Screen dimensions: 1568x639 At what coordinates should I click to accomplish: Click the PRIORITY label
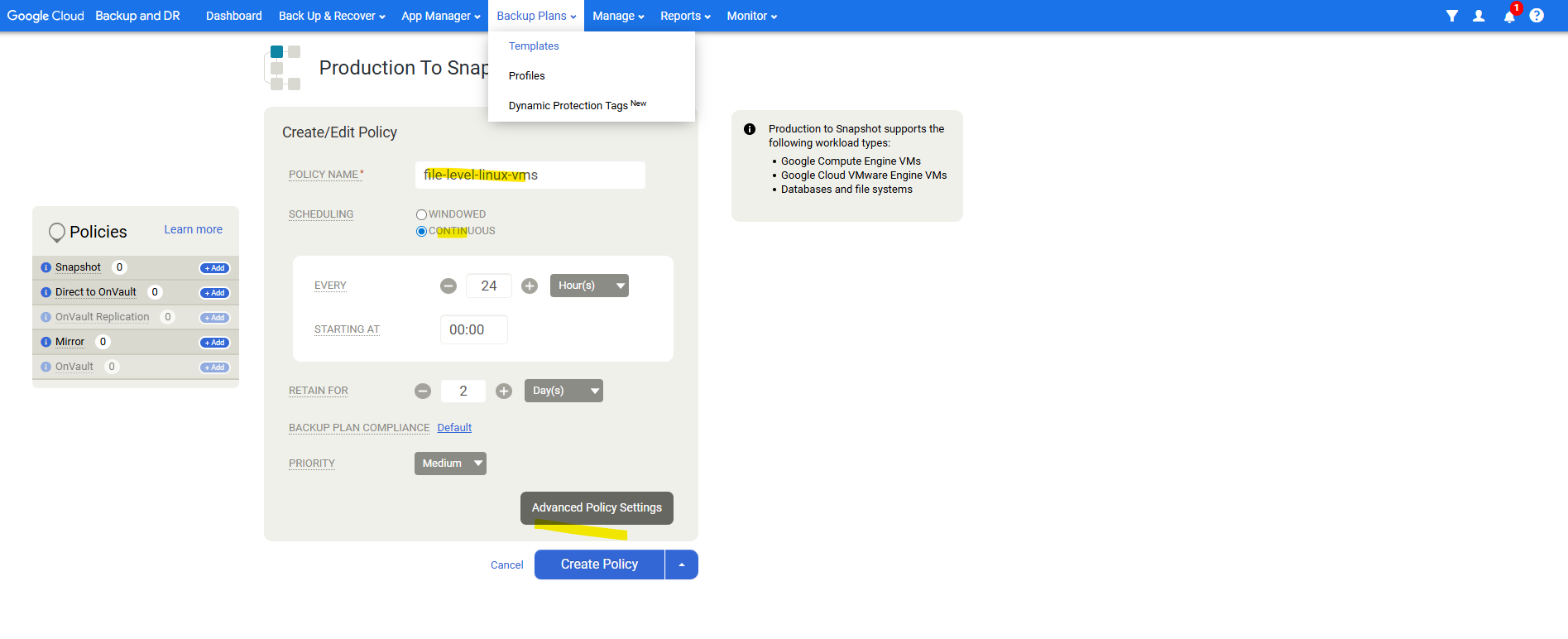pos(312,464)
